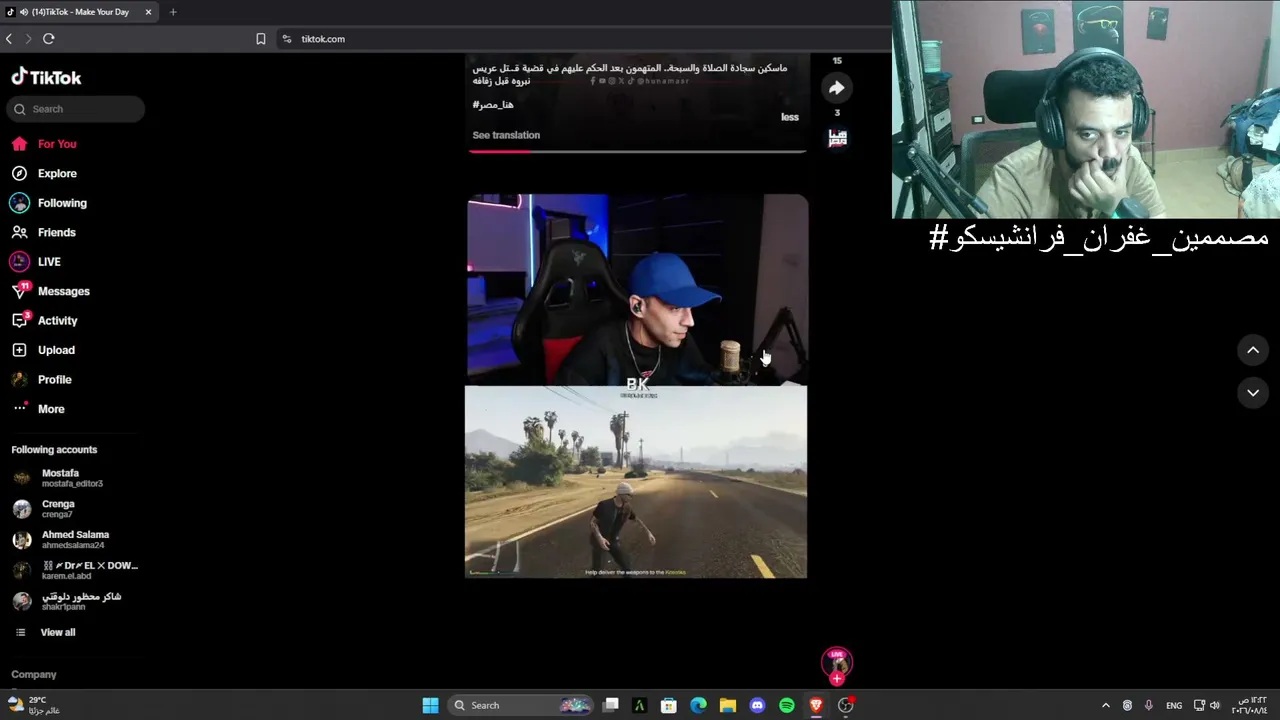Click See translation under the caption
The width and height of the screenshot is (1280, 720).
tap(506, 135)
